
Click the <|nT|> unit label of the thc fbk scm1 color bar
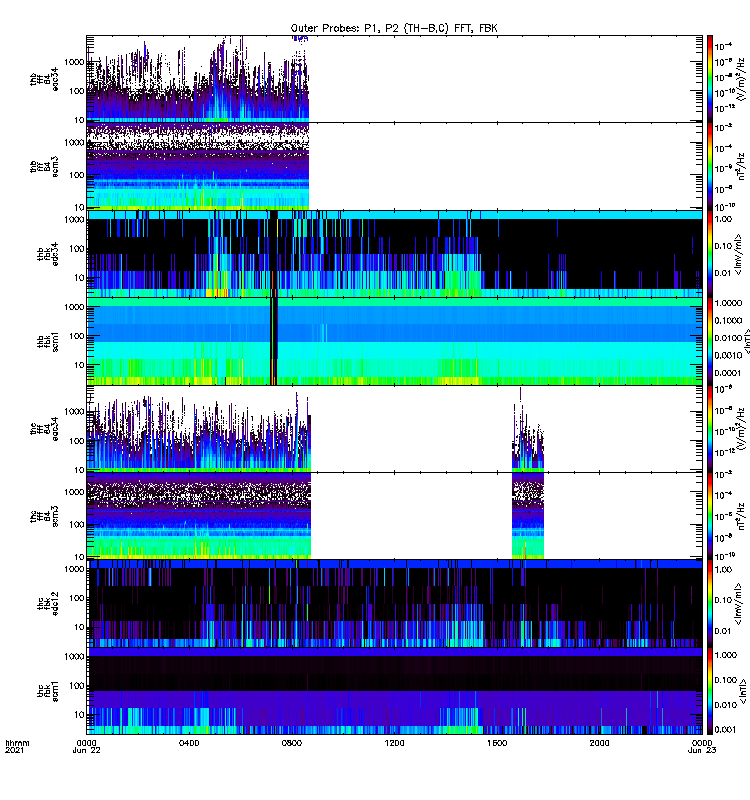click(x=743, y=691)
